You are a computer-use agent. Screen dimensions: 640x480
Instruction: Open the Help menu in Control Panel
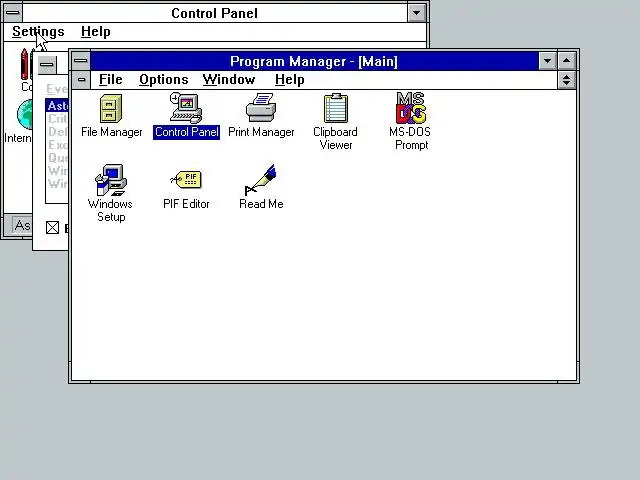(96, 31)
